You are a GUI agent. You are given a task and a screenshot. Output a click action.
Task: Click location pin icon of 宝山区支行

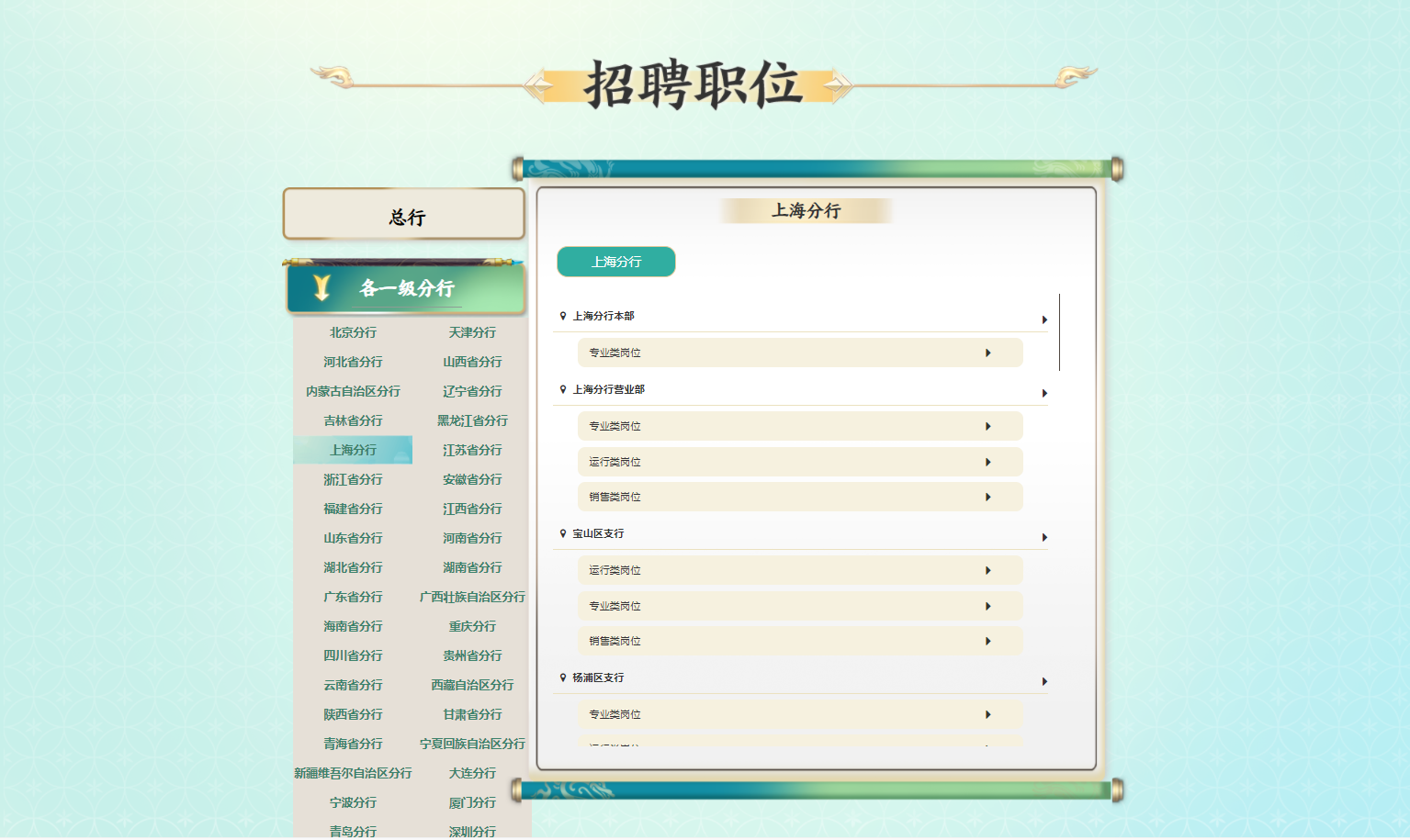click(x=563, y=533)
